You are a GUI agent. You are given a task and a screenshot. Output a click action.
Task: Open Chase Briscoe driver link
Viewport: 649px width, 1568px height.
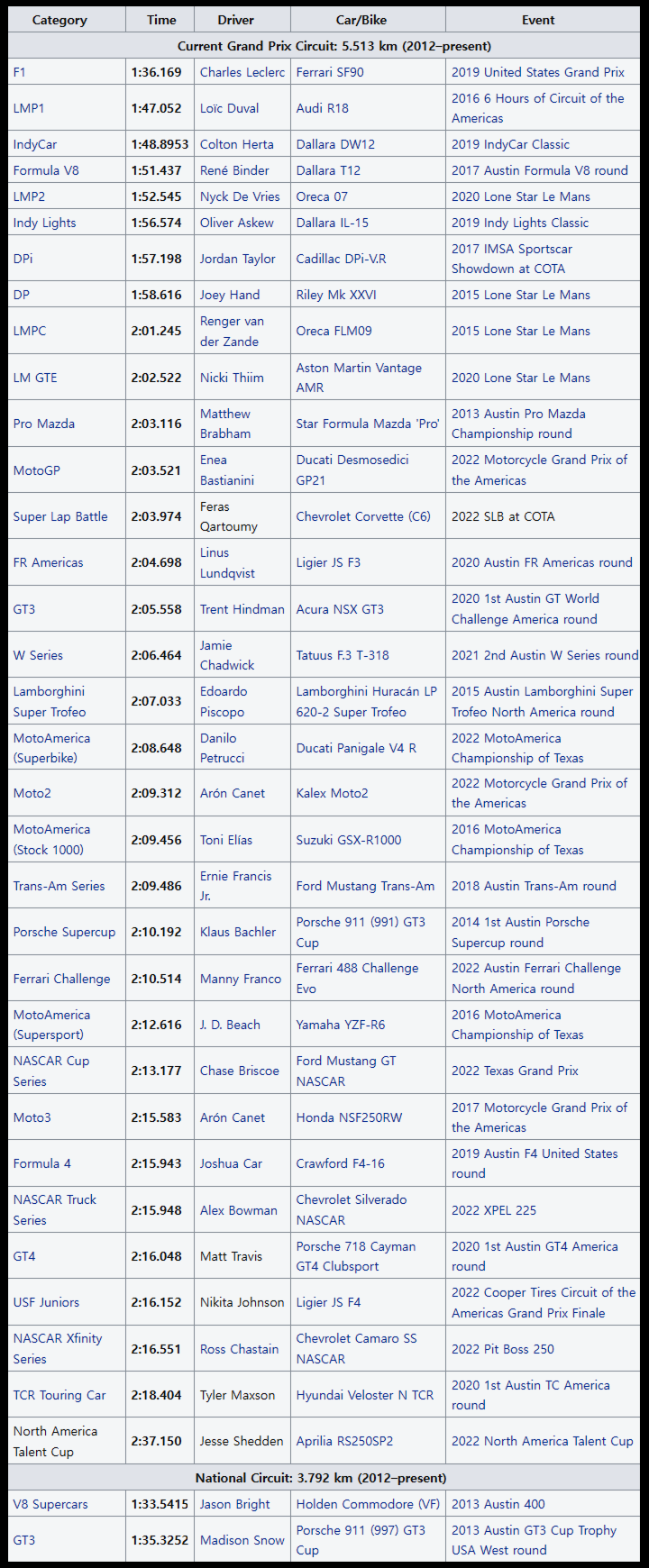[240, 1071]
